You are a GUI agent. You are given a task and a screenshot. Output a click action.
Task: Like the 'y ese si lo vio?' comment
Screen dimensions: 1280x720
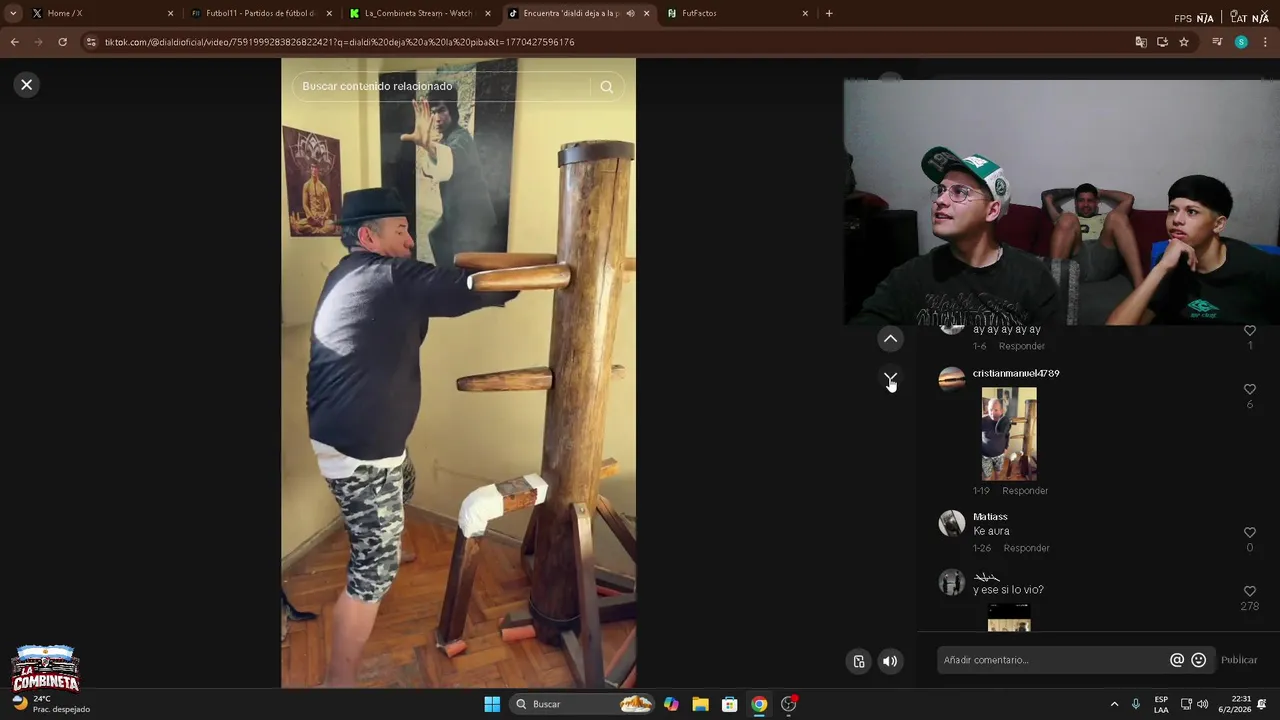coord(1249,591)
